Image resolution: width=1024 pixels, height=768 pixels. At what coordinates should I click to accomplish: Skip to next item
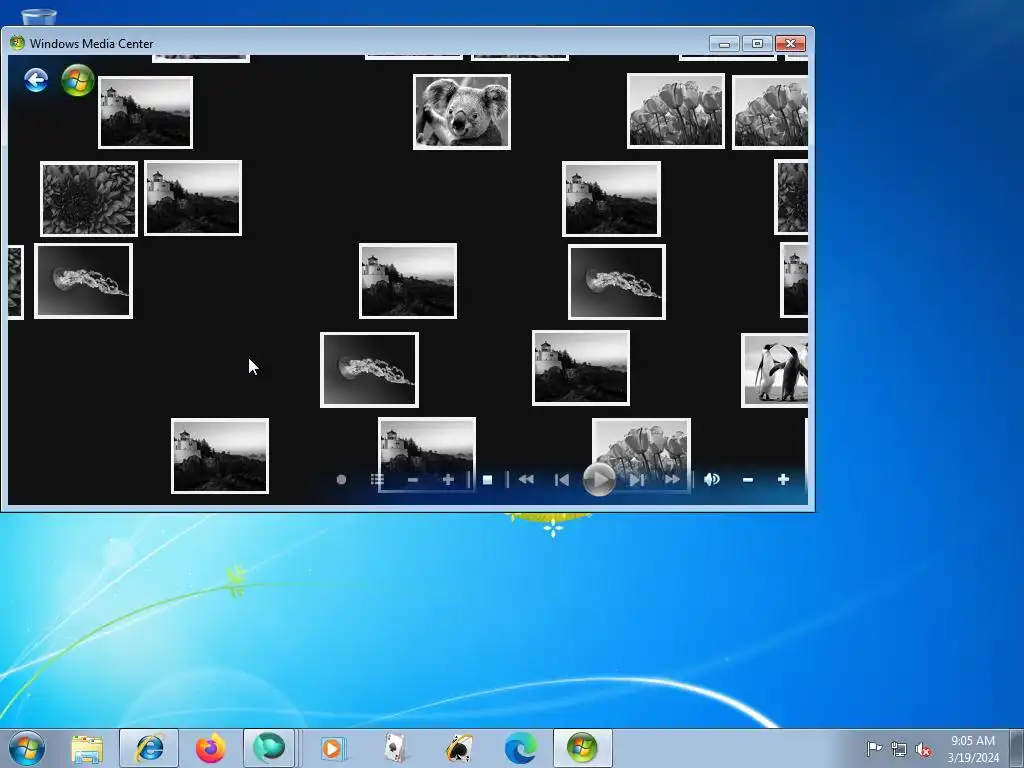tap(637, 480)
